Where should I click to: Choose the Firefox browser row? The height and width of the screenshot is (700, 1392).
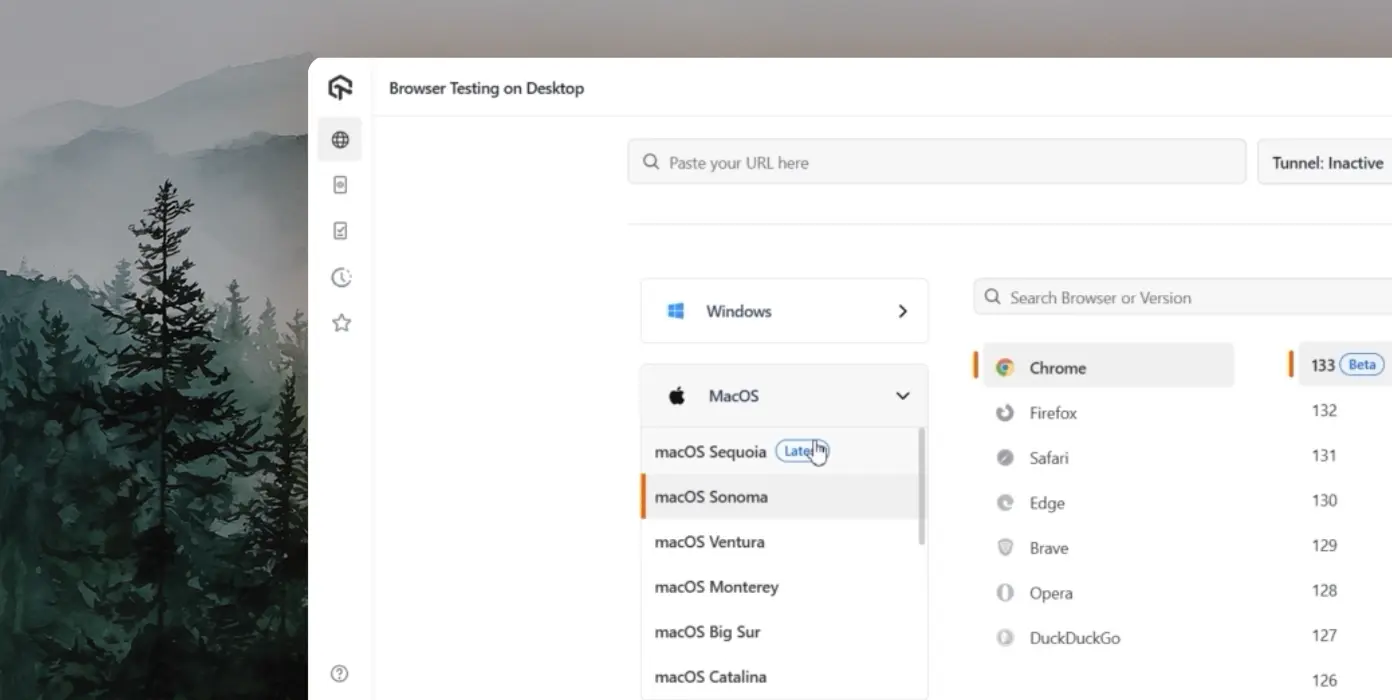(x=1108, y=413)
